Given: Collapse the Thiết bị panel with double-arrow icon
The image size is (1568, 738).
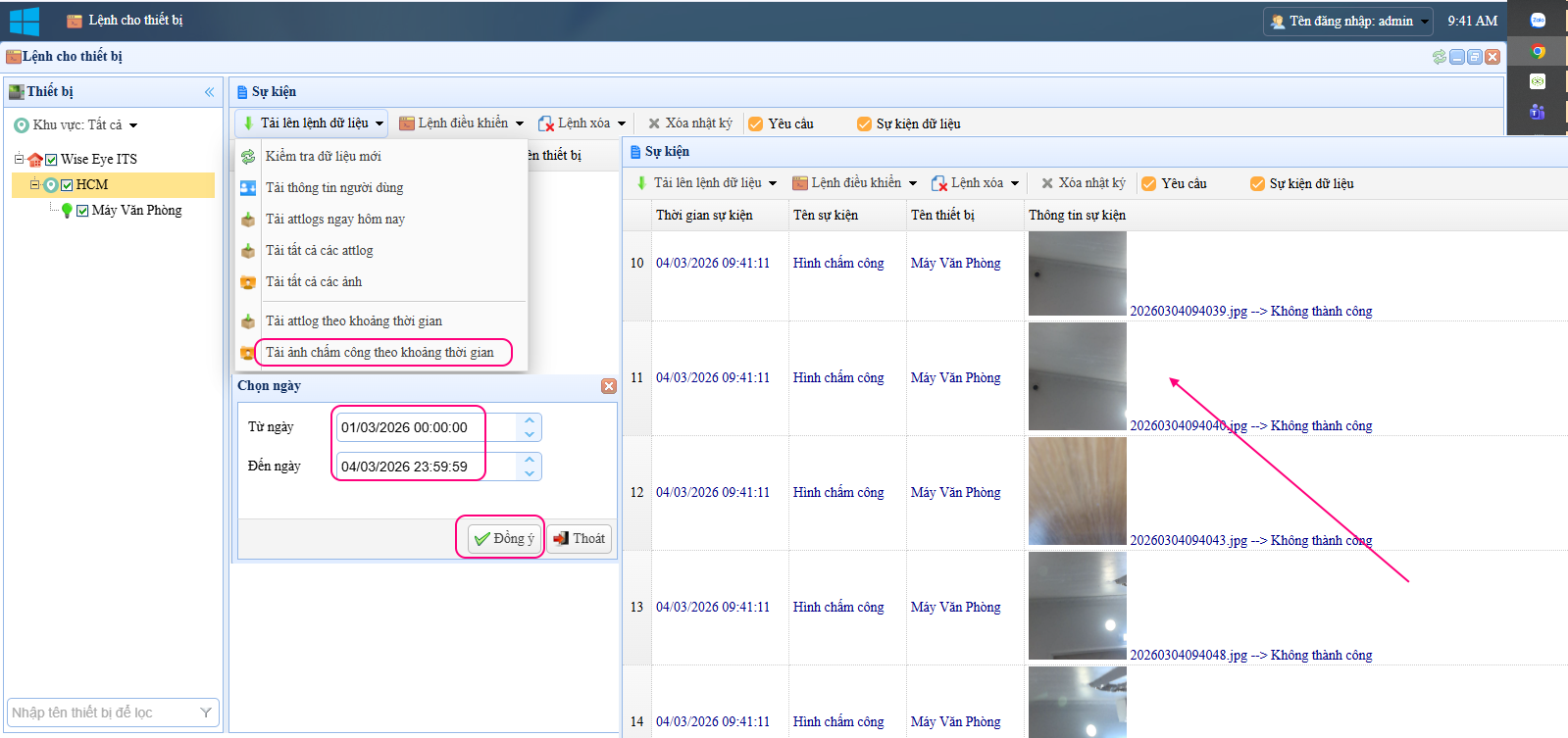Looking at the screenshot, I should (x=209, y=92).
